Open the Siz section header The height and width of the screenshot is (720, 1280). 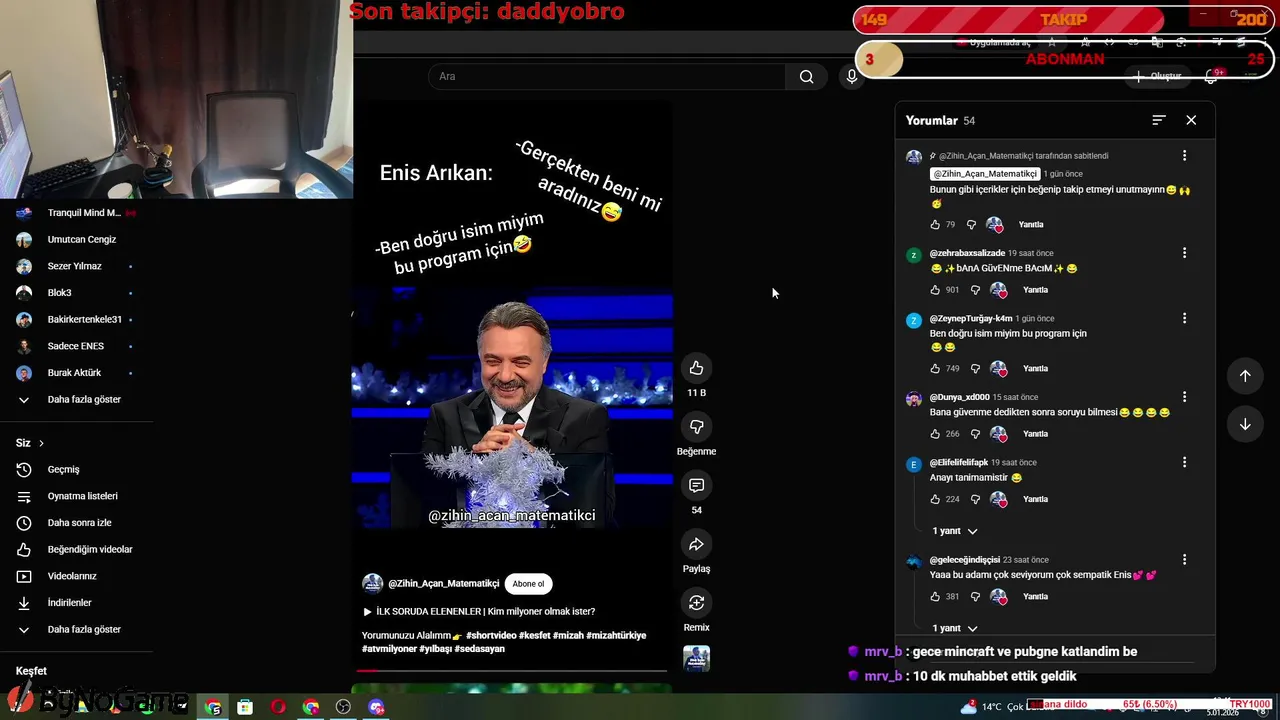pyautogui.click(x=30, y=443)
